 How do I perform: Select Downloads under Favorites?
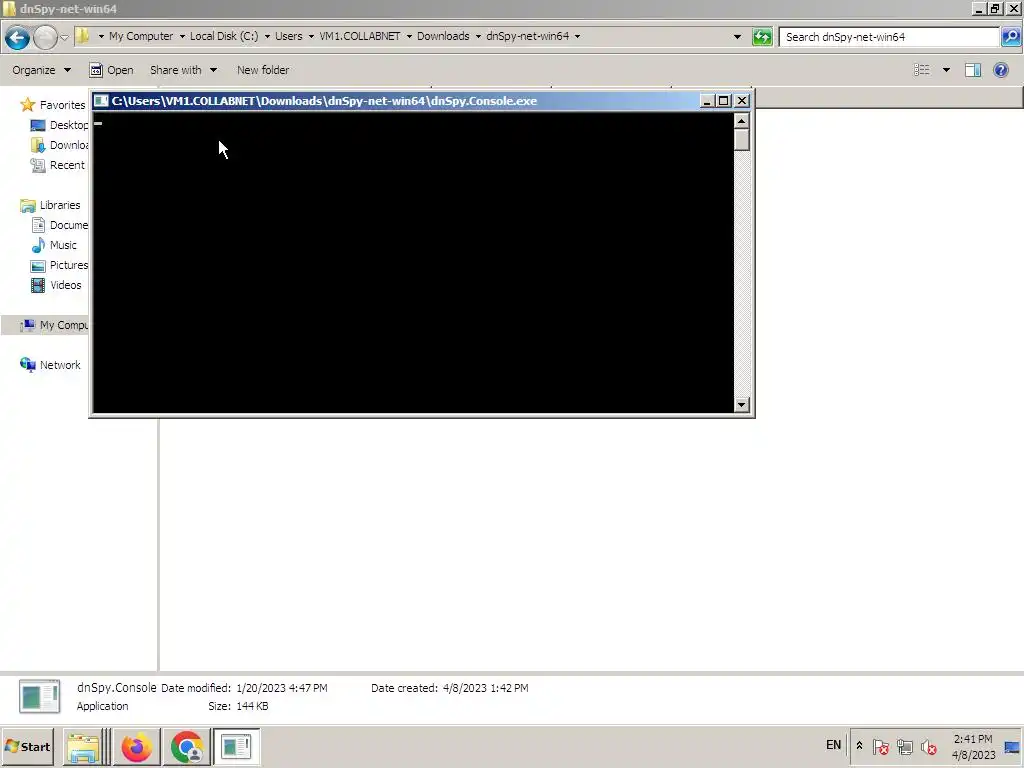click(x=59, y=145)
